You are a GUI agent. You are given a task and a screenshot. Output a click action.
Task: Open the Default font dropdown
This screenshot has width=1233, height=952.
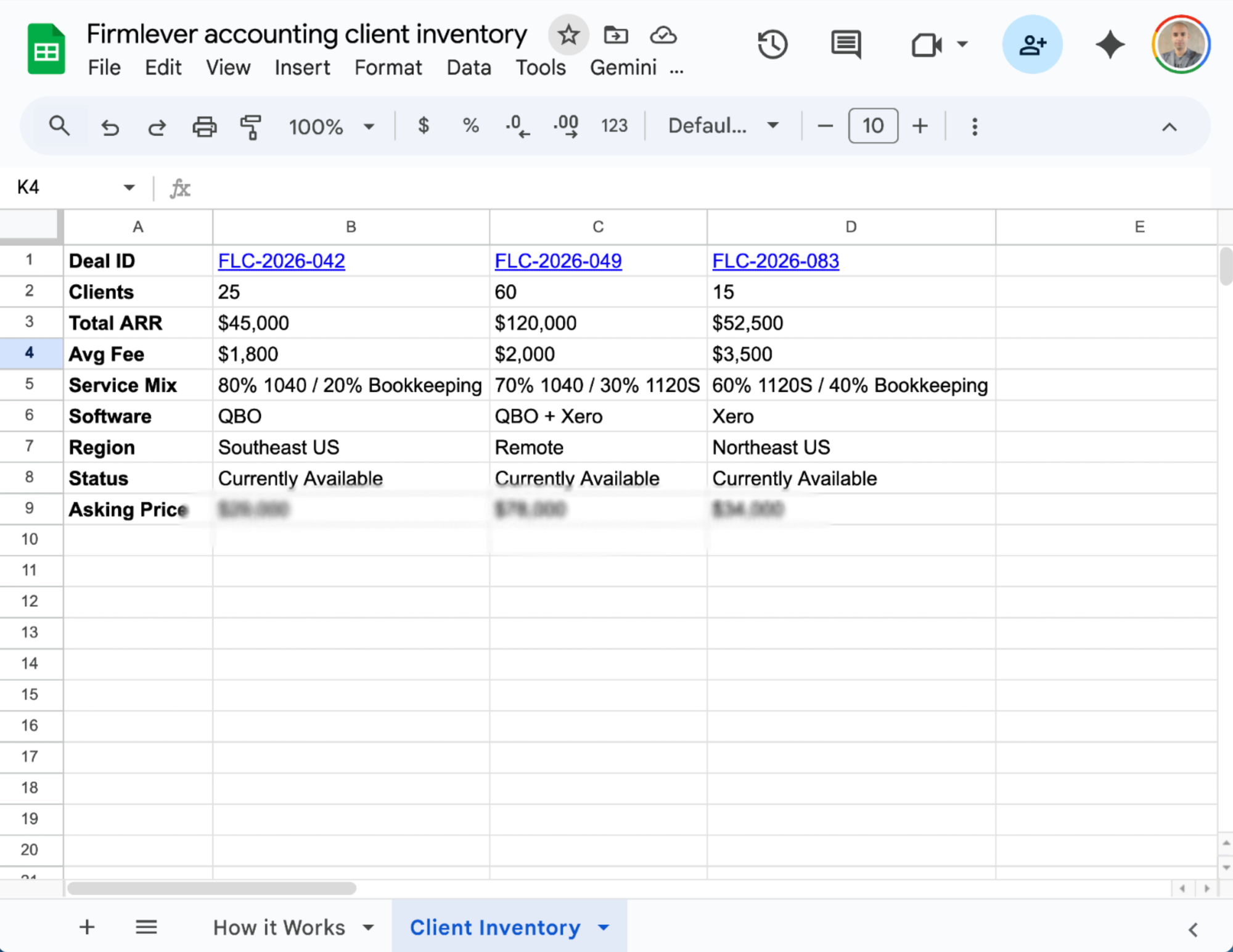[723, 126]
